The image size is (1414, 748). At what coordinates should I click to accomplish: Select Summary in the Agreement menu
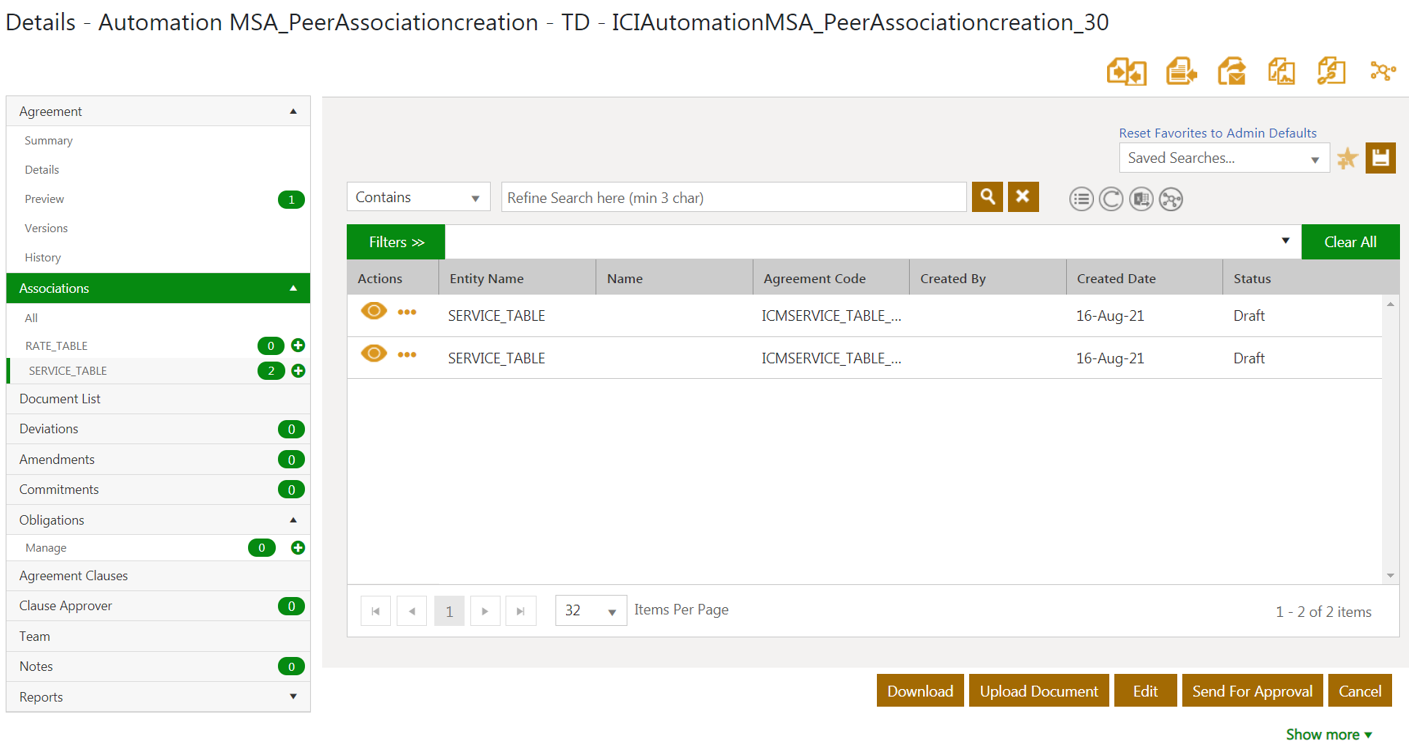point(49,141)
